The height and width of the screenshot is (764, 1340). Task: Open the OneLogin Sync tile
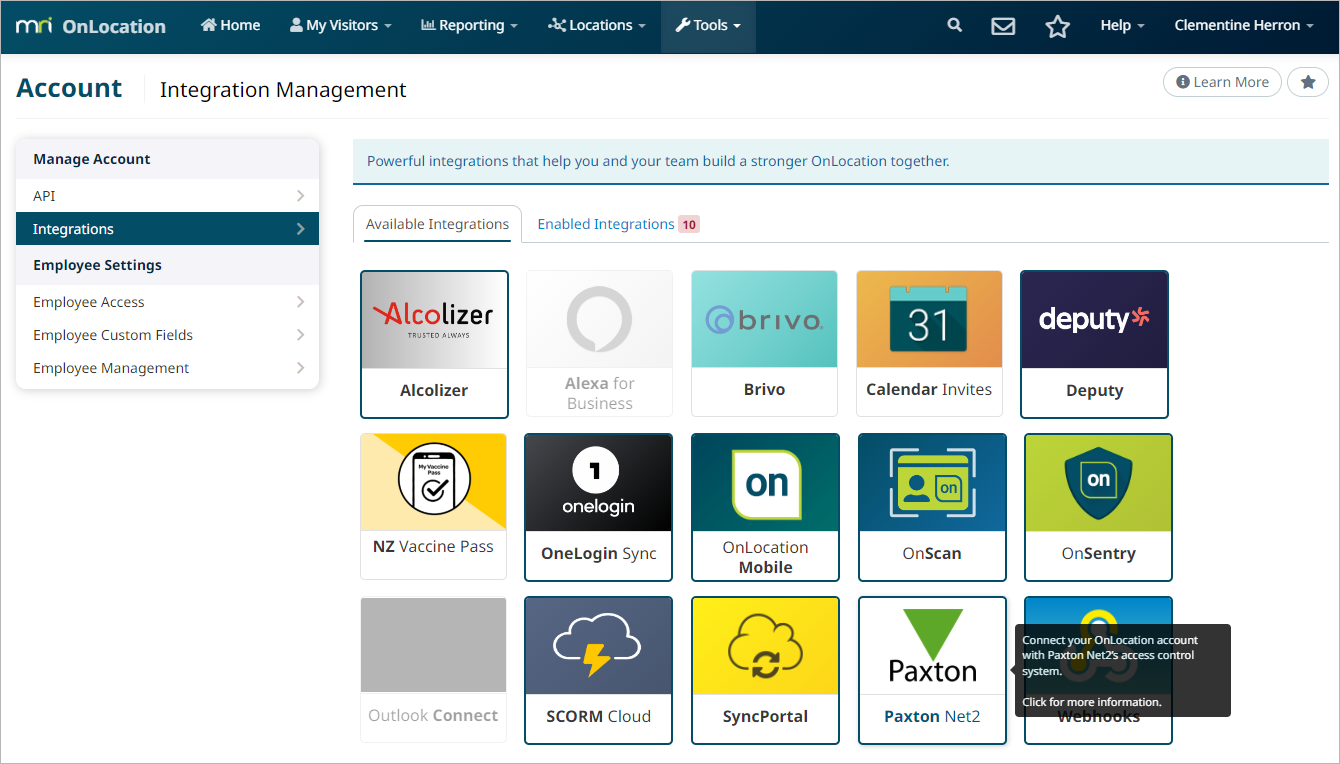pos(599,507)
